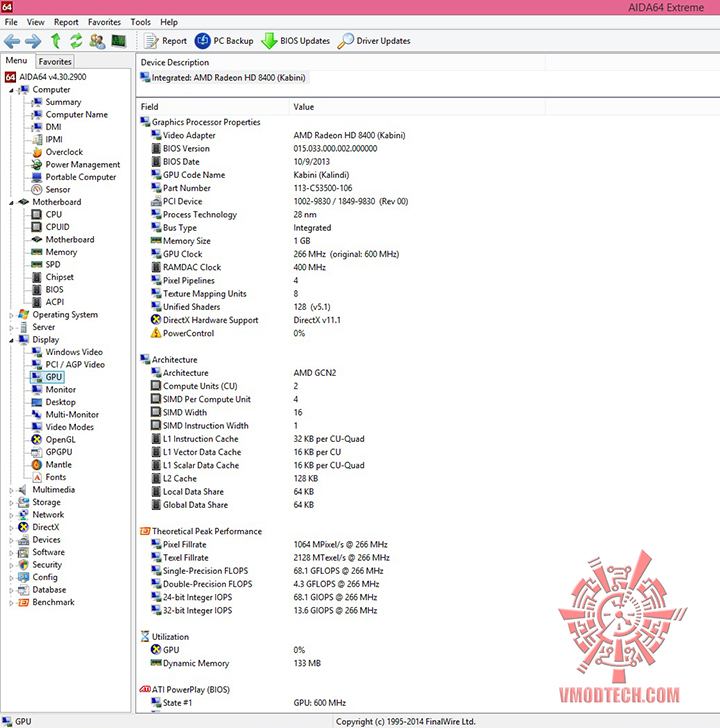Open the Report menu
The image size is (720, 728).
[x=66, y=22]
